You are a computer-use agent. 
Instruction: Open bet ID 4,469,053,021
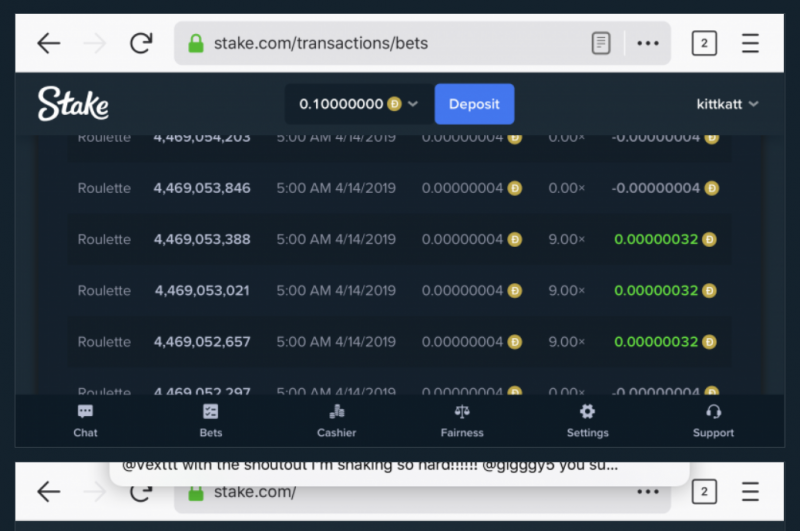coord(202,291)
